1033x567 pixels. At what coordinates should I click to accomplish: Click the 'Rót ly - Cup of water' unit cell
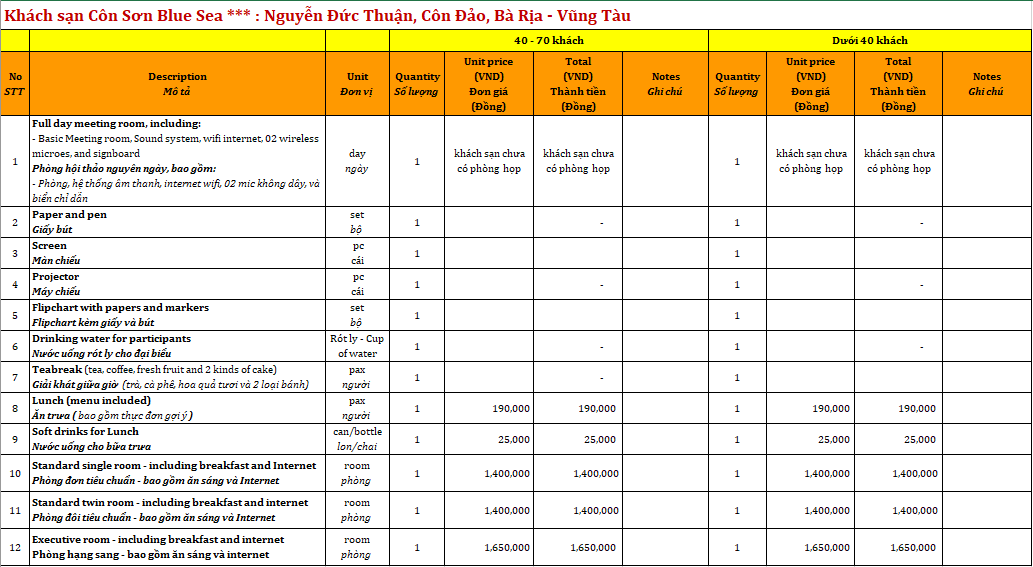tap(357, 346)
